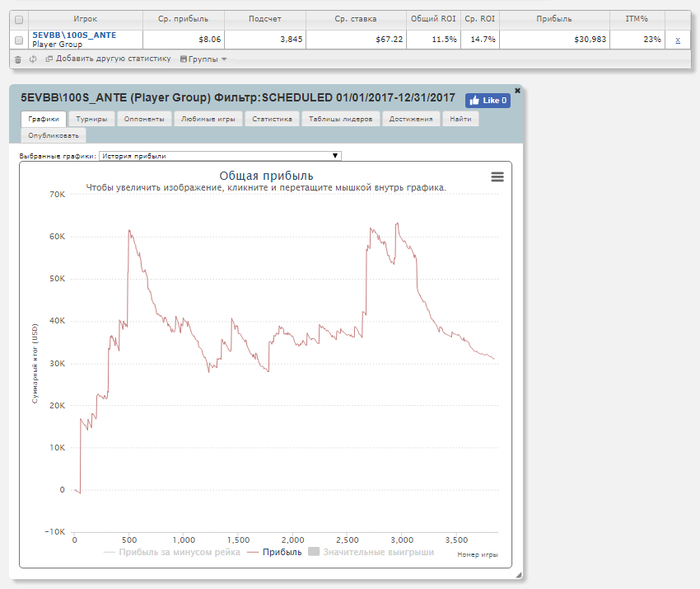Screen dimensions: 700x589
Task: Switch to the Любимые игры tab
Action: click(208, 119)
